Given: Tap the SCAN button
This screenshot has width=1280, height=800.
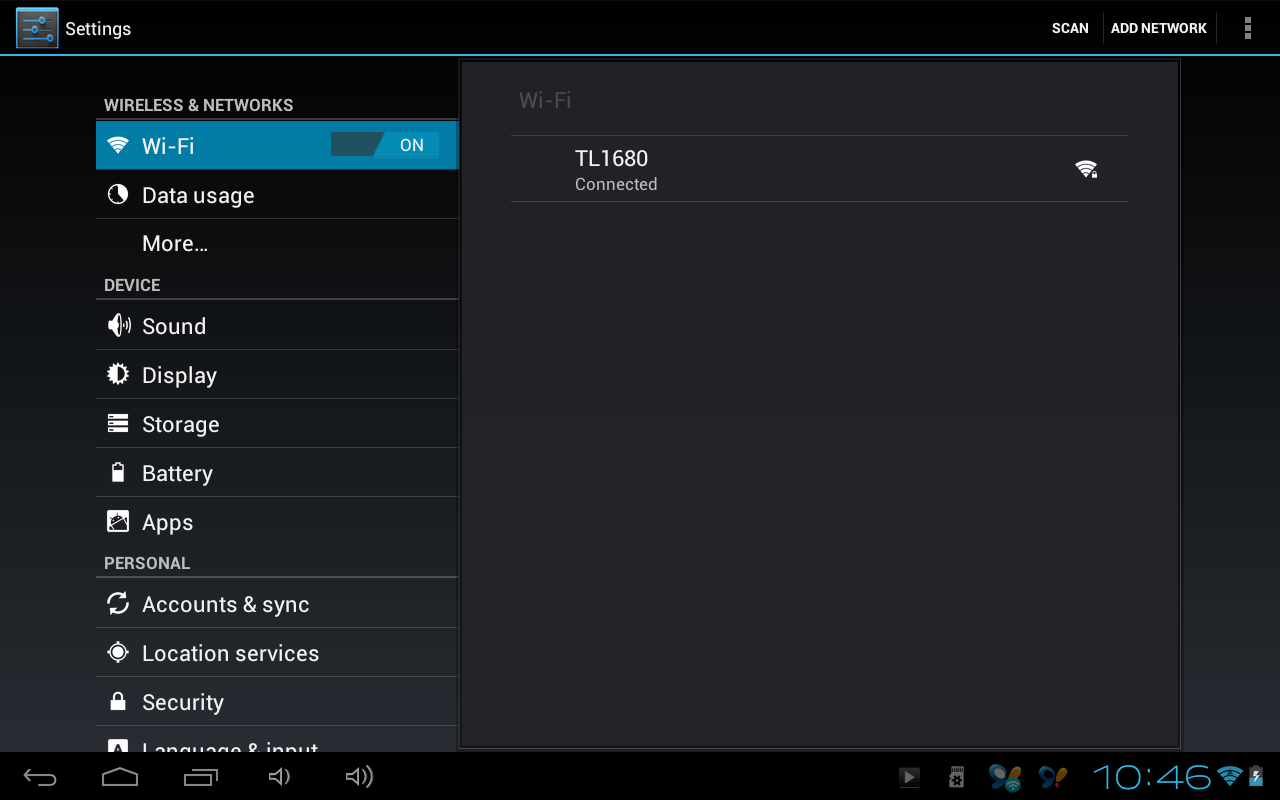Looking at the screenshot, I should (x=1069, y=28).
